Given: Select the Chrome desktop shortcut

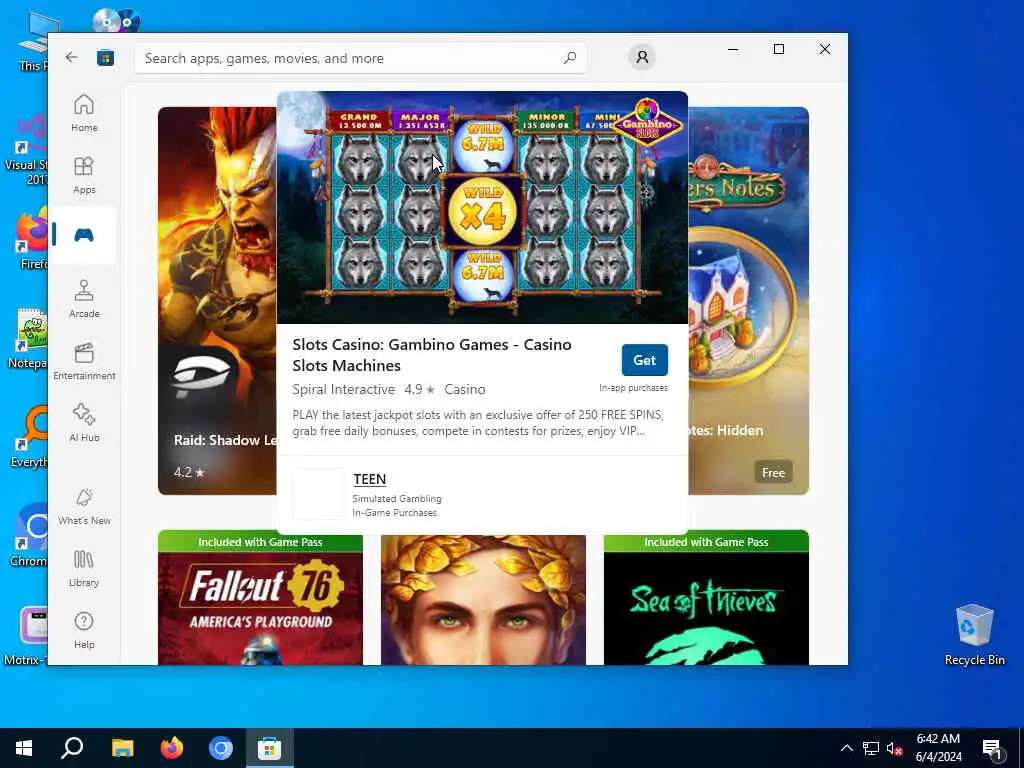Looking at the screenshot, I should tap(28, 536).
